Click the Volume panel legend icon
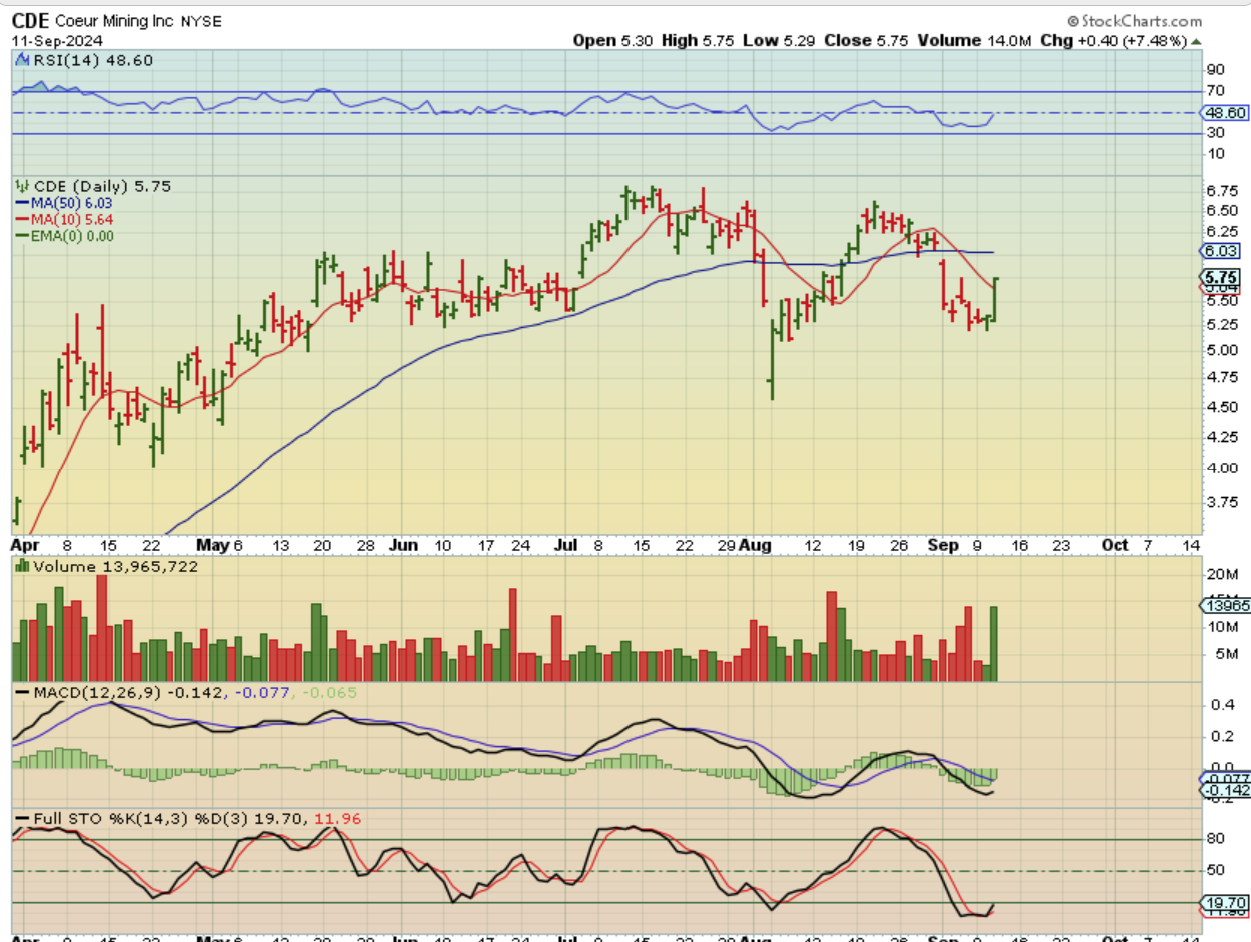1251x942 pixels. point(21,567)
